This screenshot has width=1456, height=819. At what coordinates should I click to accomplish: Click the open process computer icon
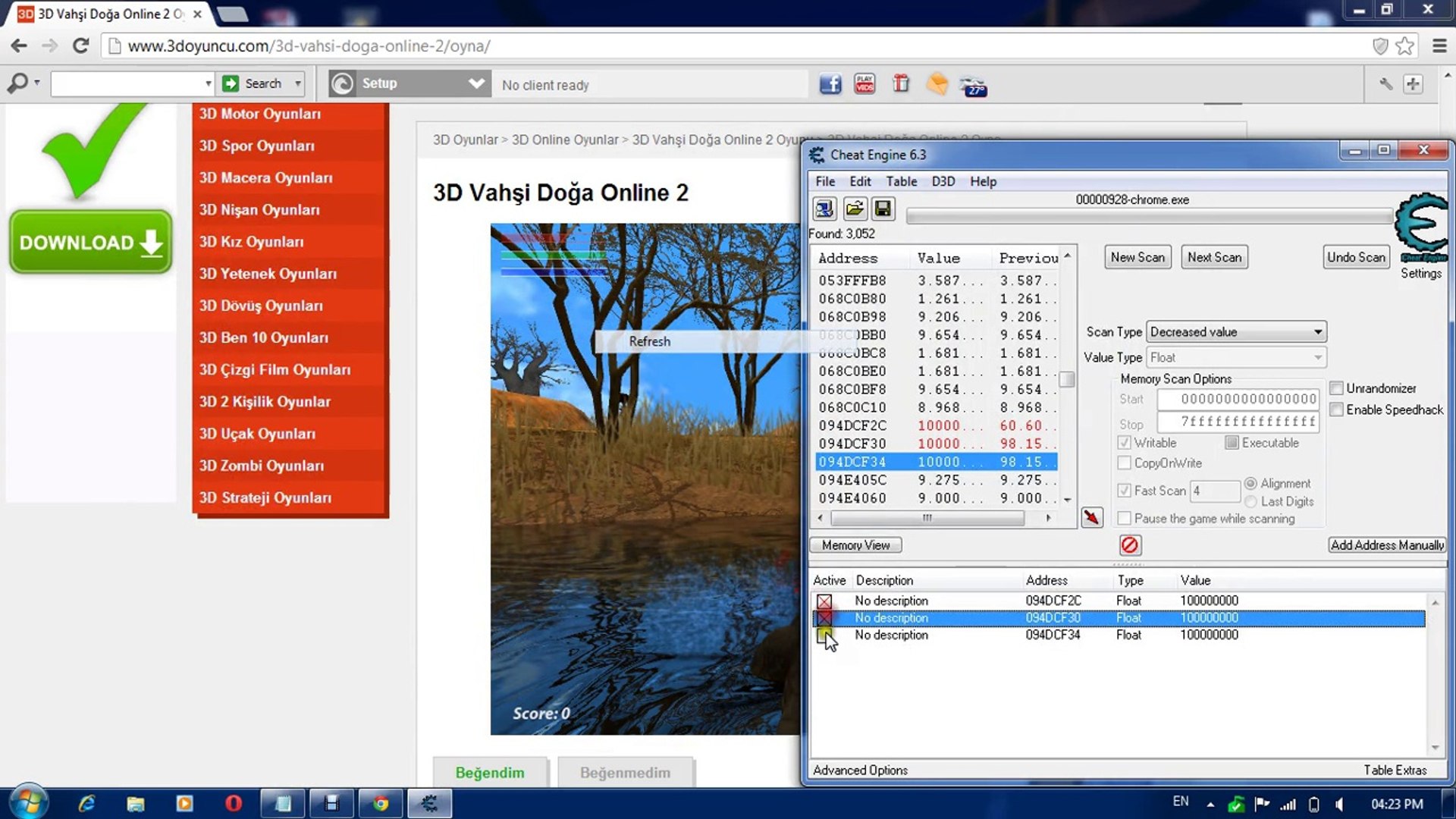pos(824,209)
